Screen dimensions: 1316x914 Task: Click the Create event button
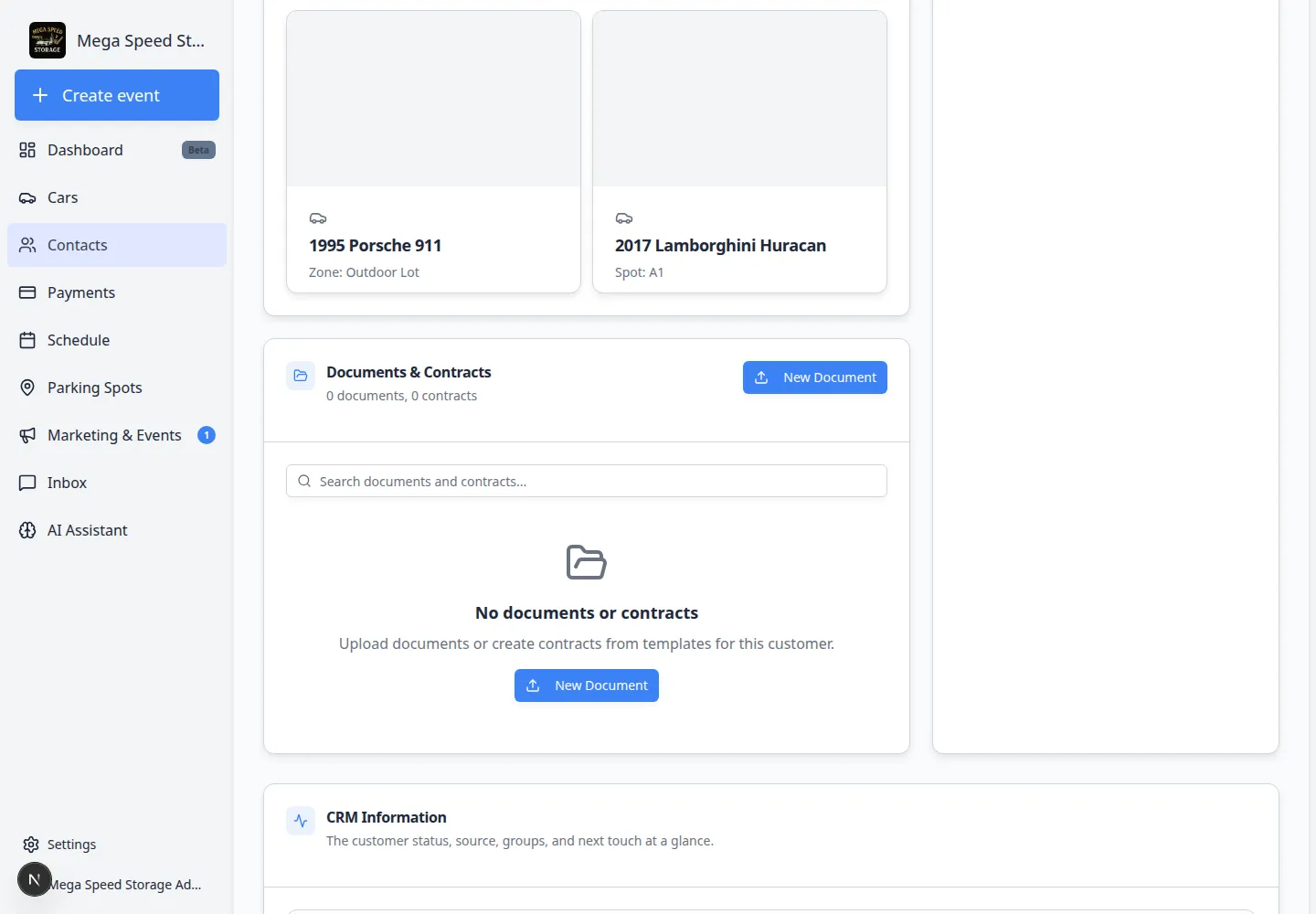click(x=117, y=95)
